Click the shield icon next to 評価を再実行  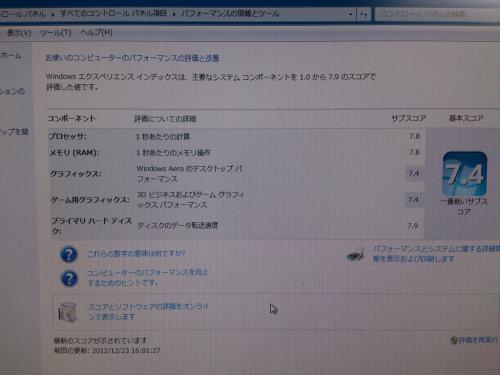454,340
